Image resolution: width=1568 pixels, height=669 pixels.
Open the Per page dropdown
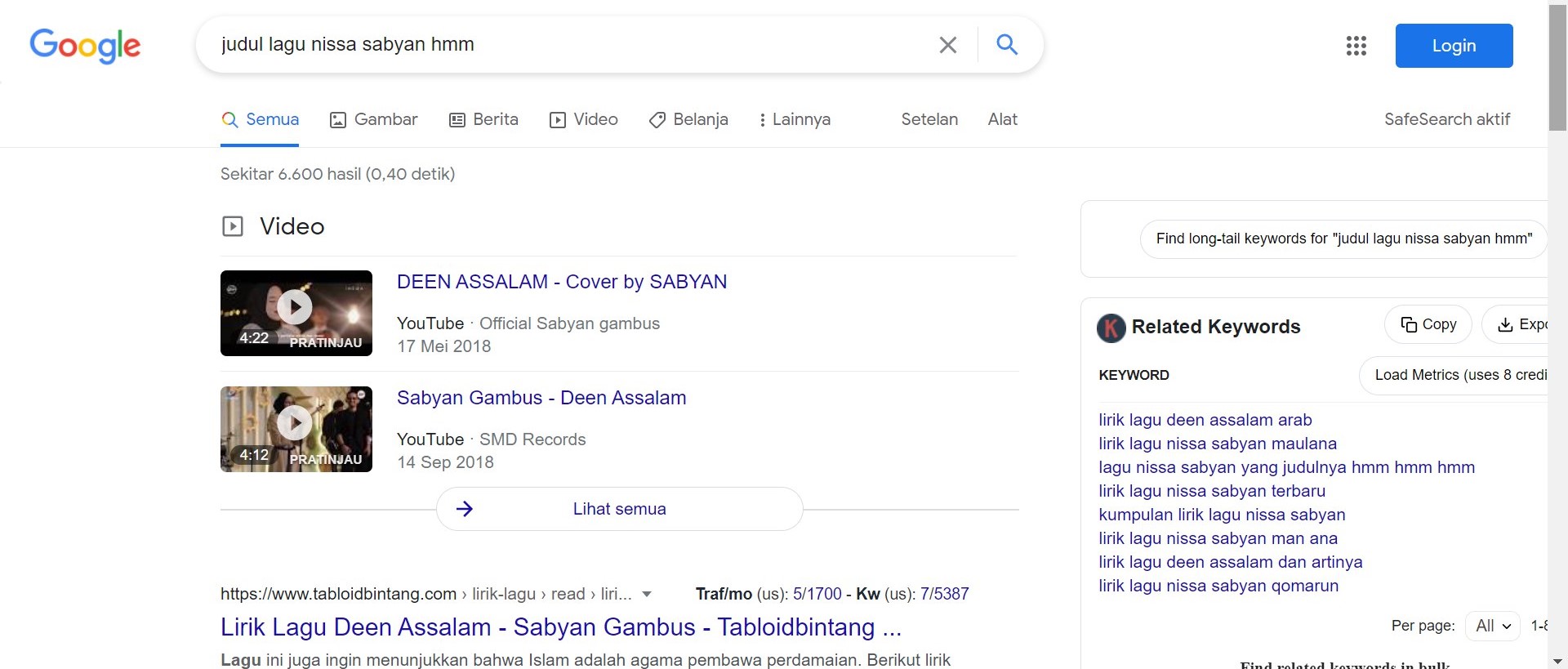click(1492, 626)
